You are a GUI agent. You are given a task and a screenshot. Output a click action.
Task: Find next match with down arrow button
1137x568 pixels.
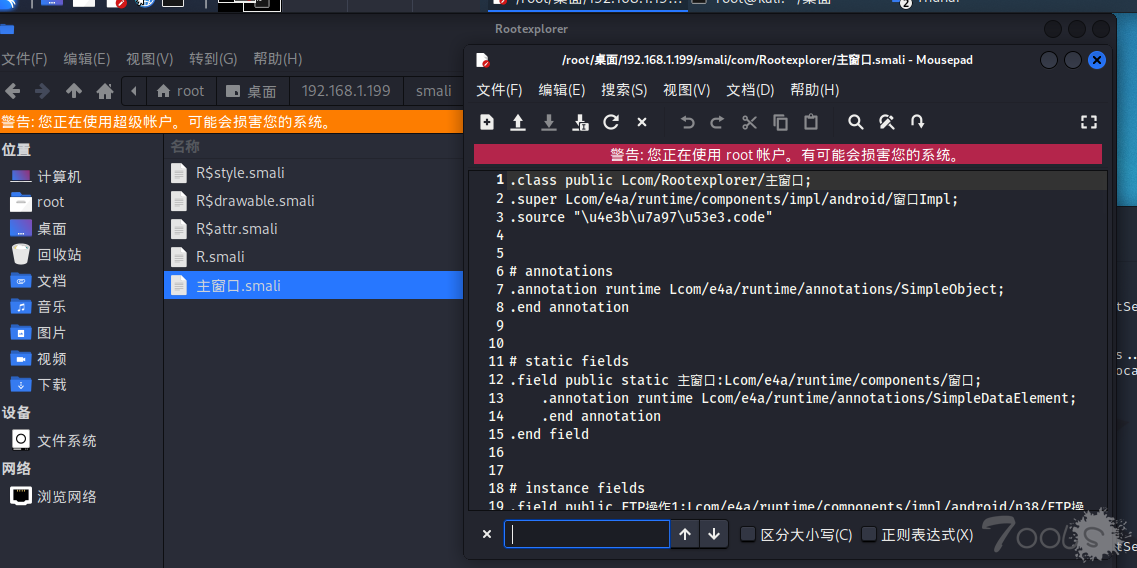pos(714,534)
